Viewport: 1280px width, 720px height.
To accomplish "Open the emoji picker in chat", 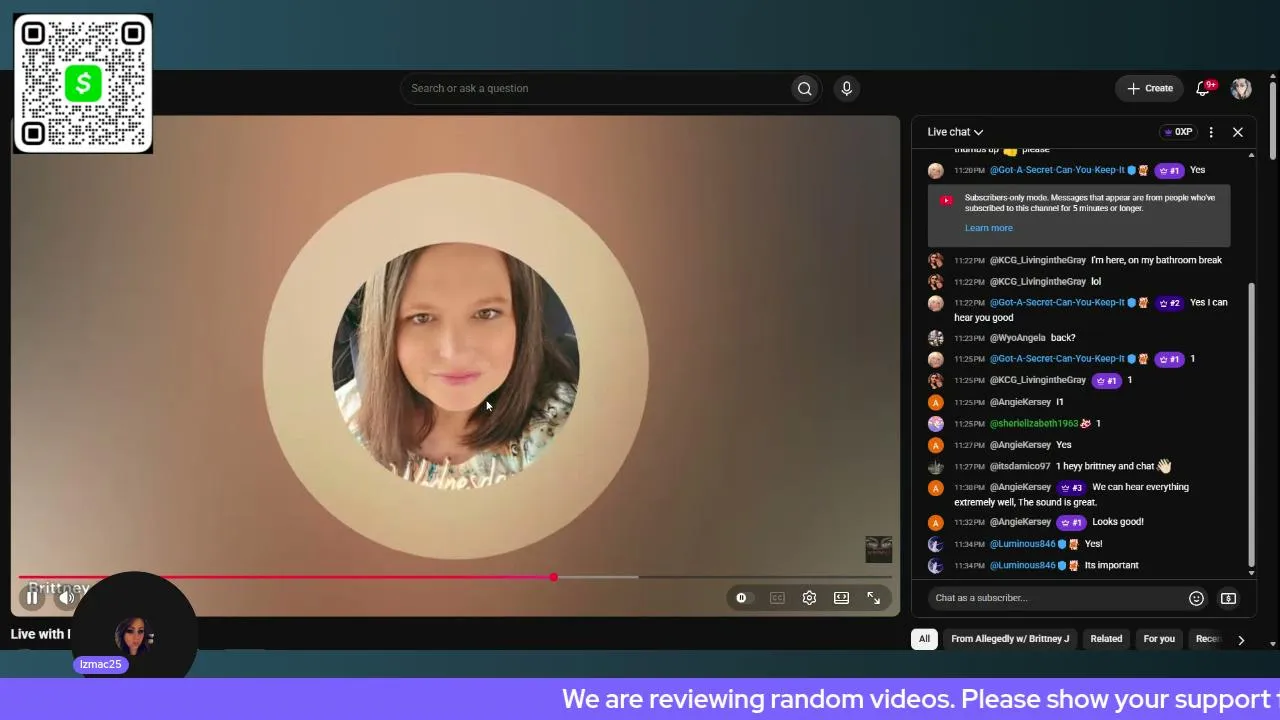I will 1196,598.
